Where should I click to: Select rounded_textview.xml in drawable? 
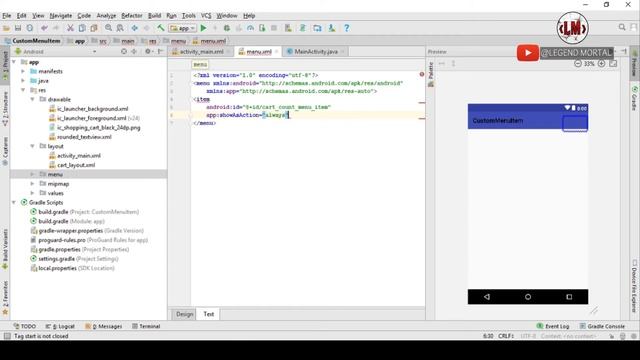click(x=84, y=137)
